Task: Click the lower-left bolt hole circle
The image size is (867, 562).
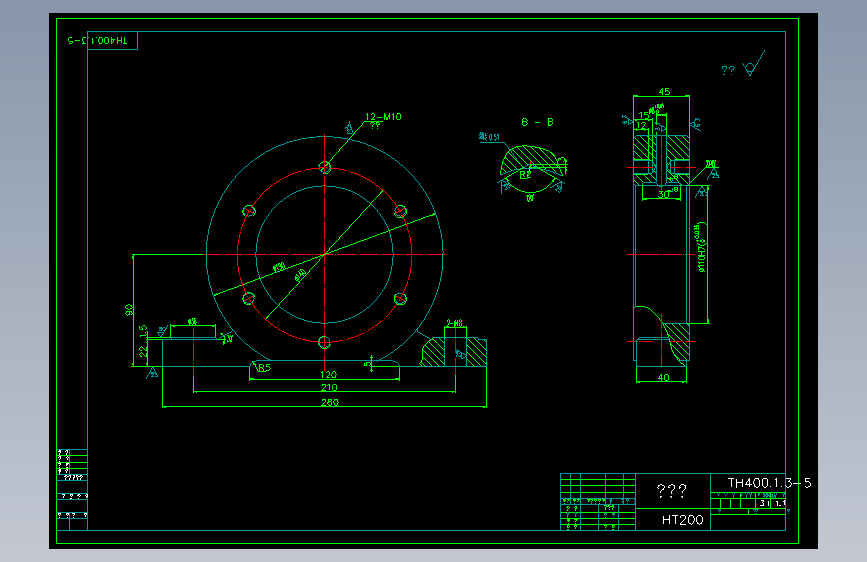Action: point(249,299)
